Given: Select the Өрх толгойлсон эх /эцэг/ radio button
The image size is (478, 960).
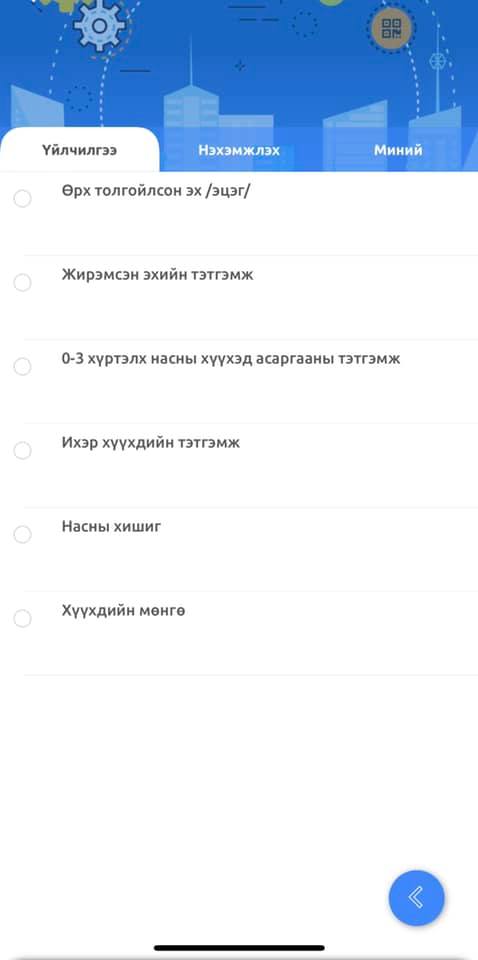Looking at the screenshot, I should point(23,198).
